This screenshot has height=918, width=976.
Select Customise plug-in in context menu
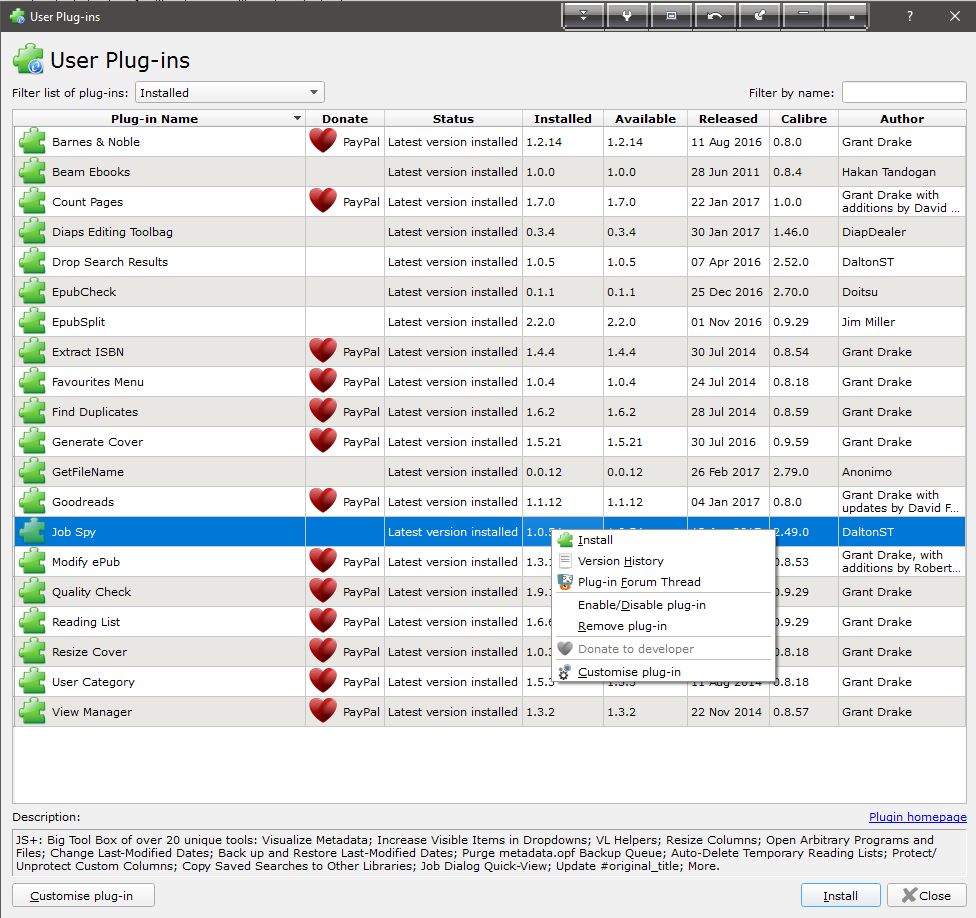664,672
